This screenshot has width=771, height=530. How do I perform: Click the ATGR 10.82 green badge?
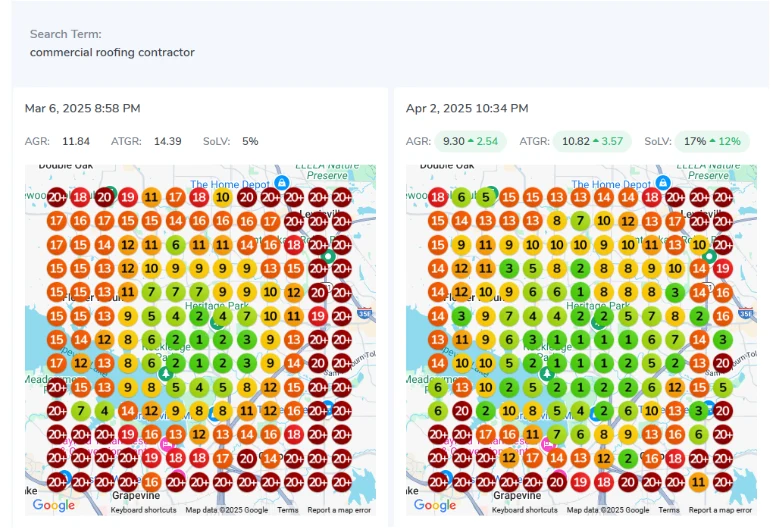(x=591, y=142)
